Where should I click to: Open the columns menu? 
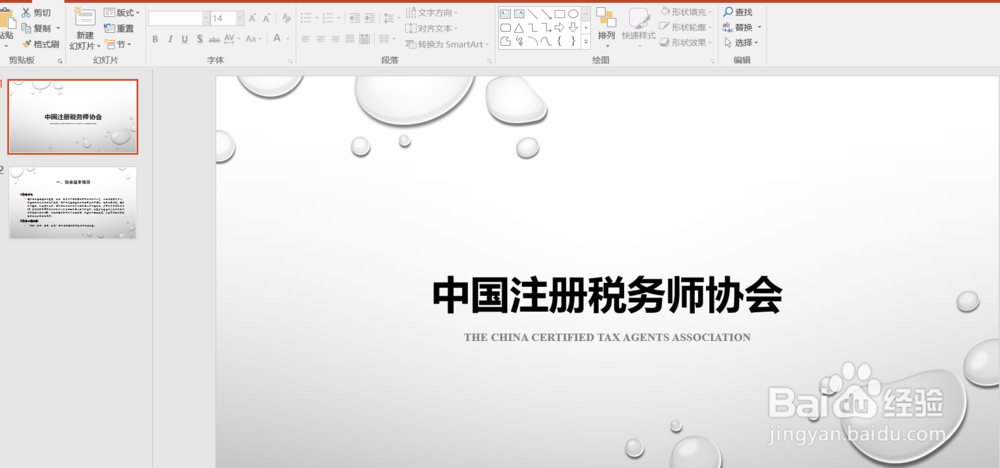(386, 39)
